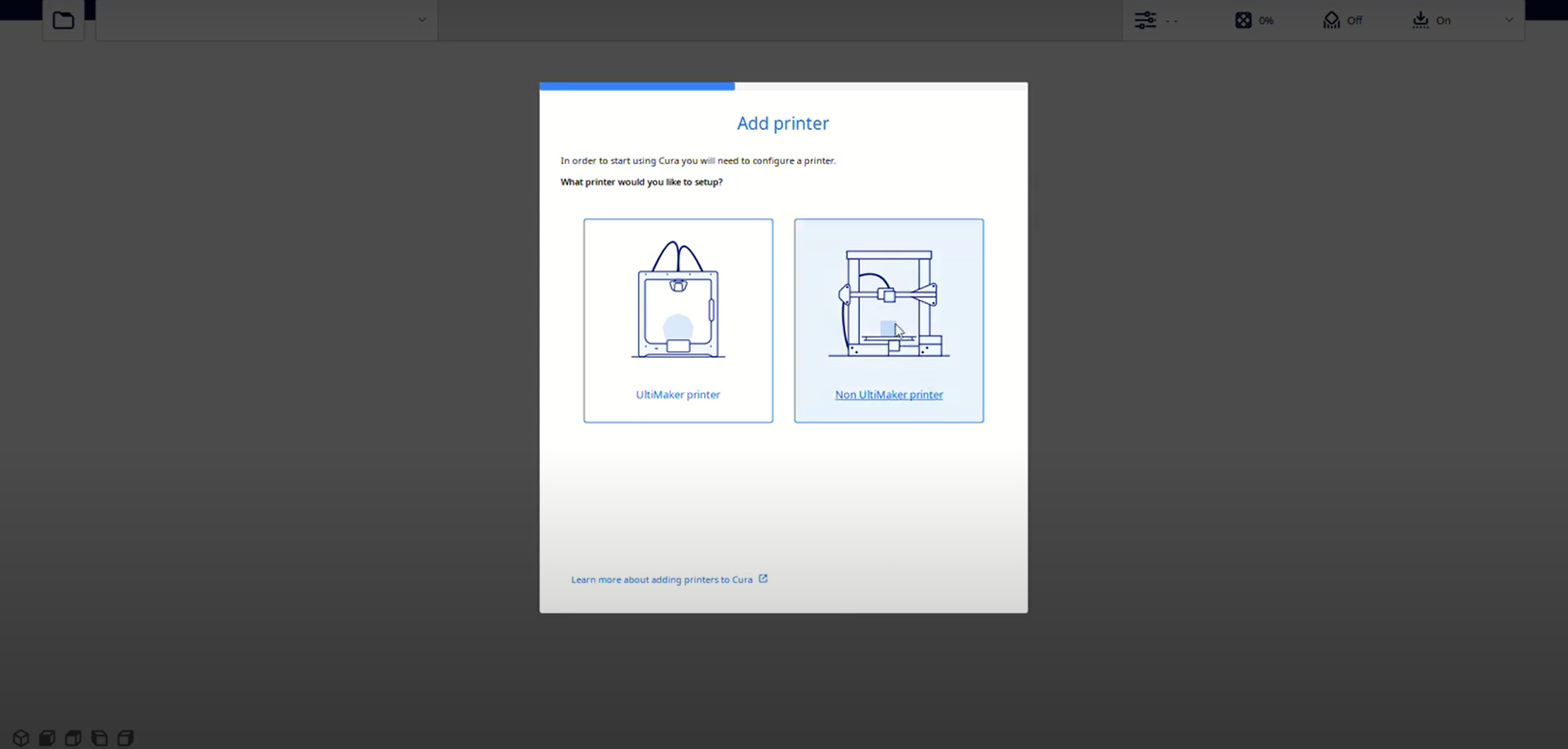The image size is (1568, 749).
Task: Choose the UltiMaker printer illustration
Action: point(678,301)
